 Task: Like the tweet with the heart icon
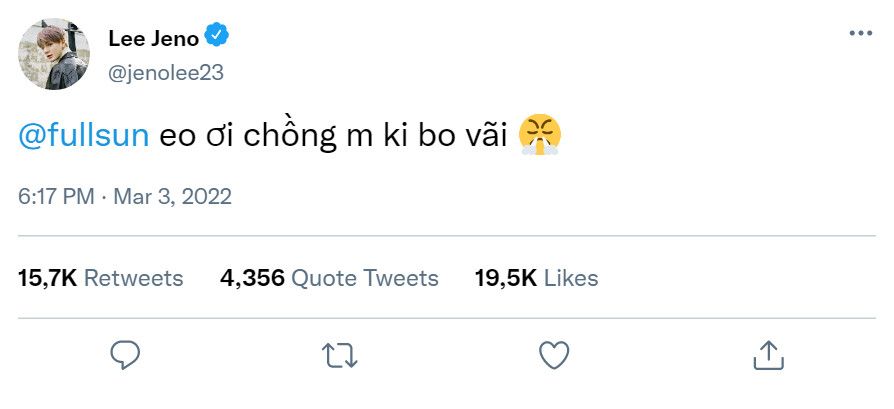tap(554, 355)
